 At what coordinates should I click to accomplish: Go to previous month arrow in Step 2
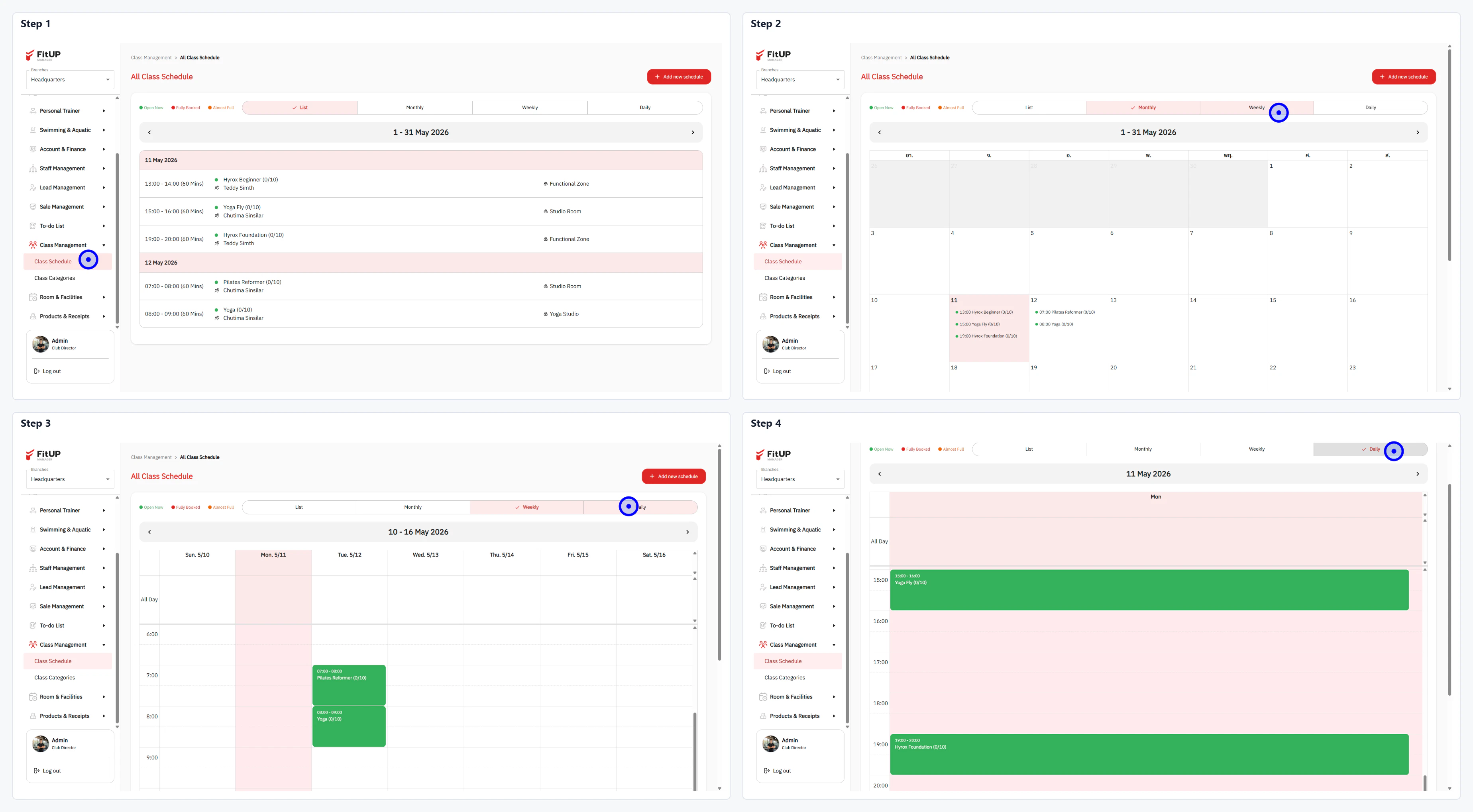tap(880, 132)
